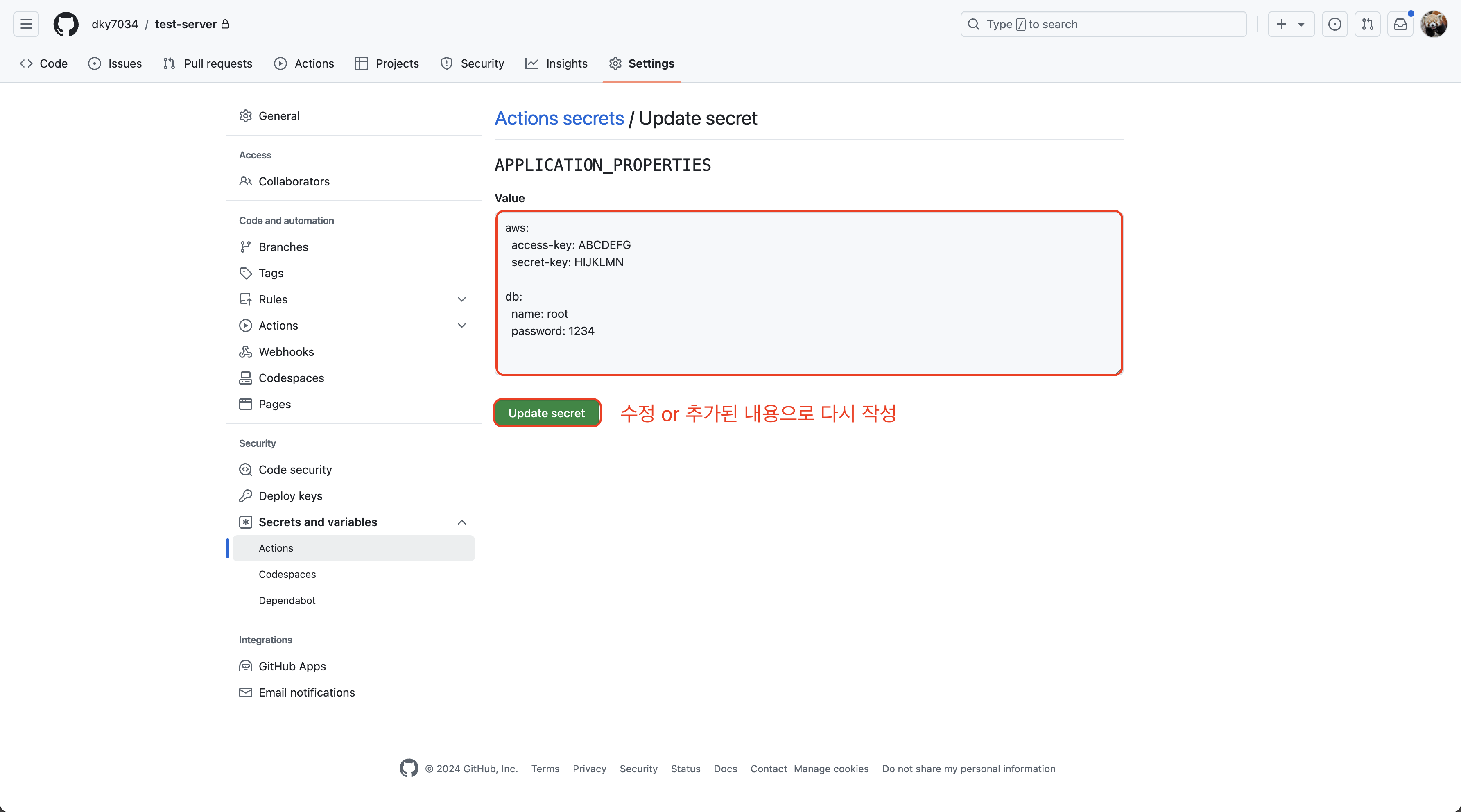Open Deploy keys settings
This screenshot has height=812, width=1461.
[290, 495]
